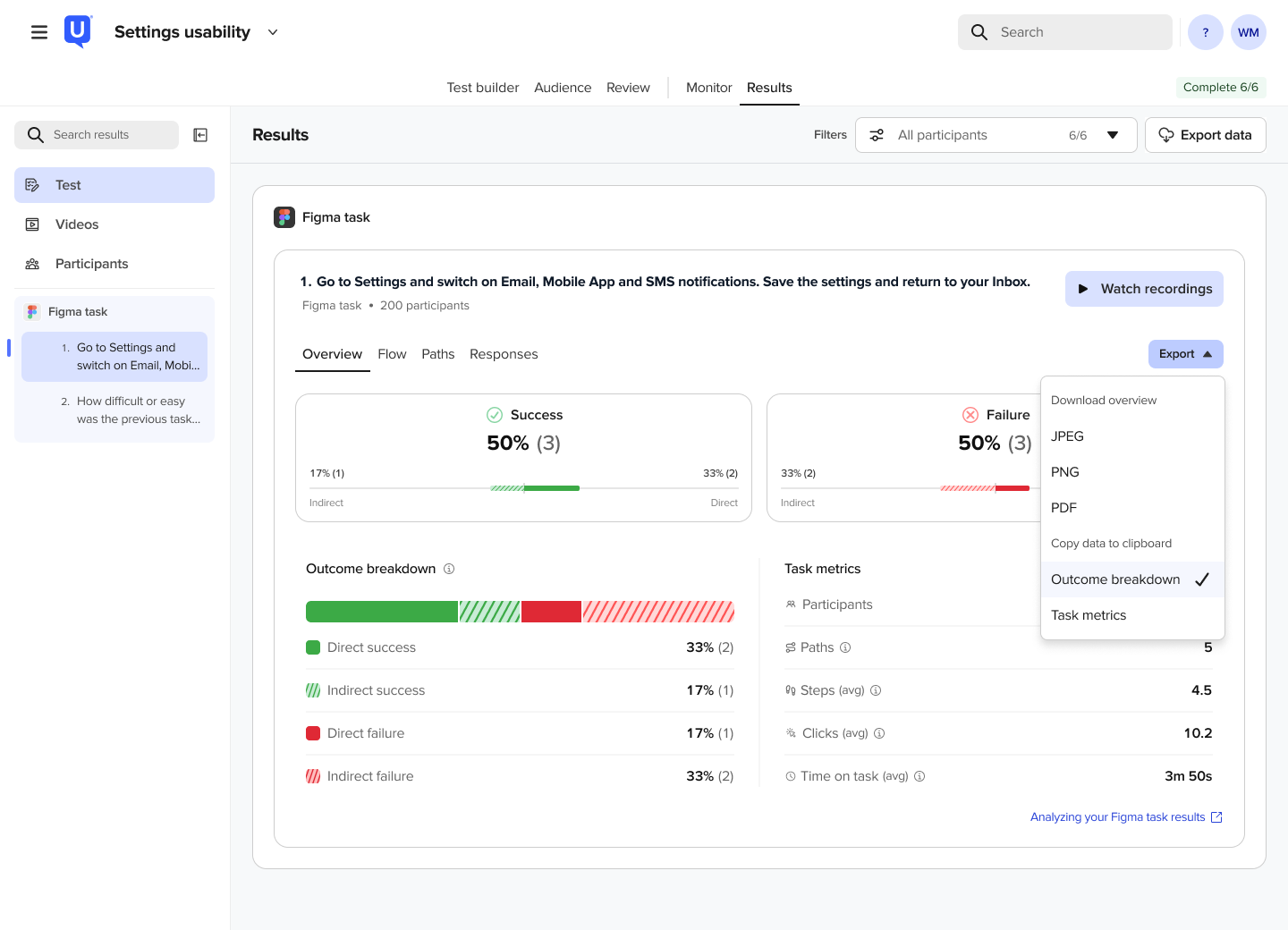The width and height of the screenshot is (1288, 930).
Task: Open Participants in the sidebar
Action: pos(114,264)
